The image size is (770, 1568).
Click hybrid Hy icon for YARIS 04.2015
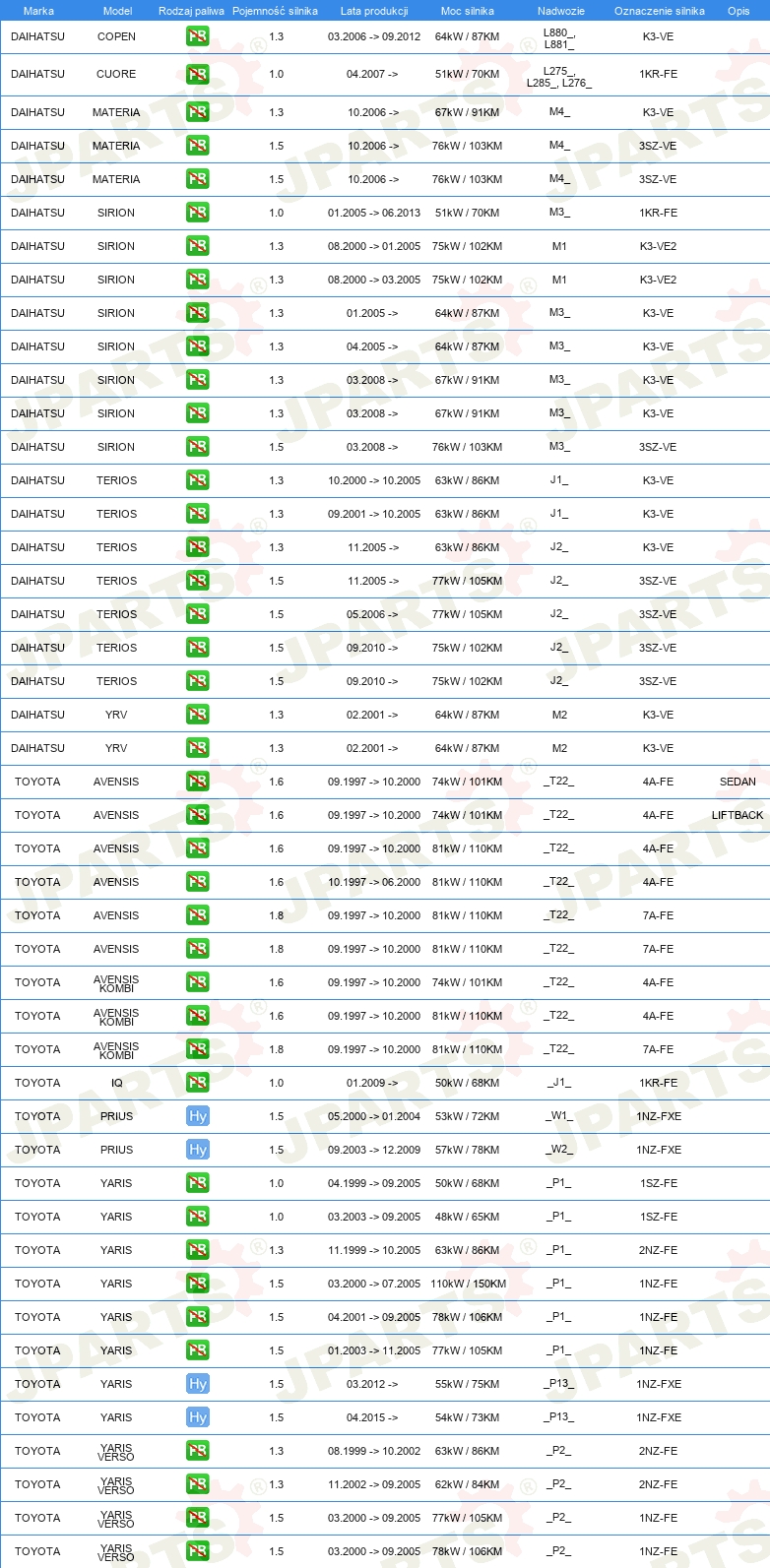click(x=198, y=1417)
